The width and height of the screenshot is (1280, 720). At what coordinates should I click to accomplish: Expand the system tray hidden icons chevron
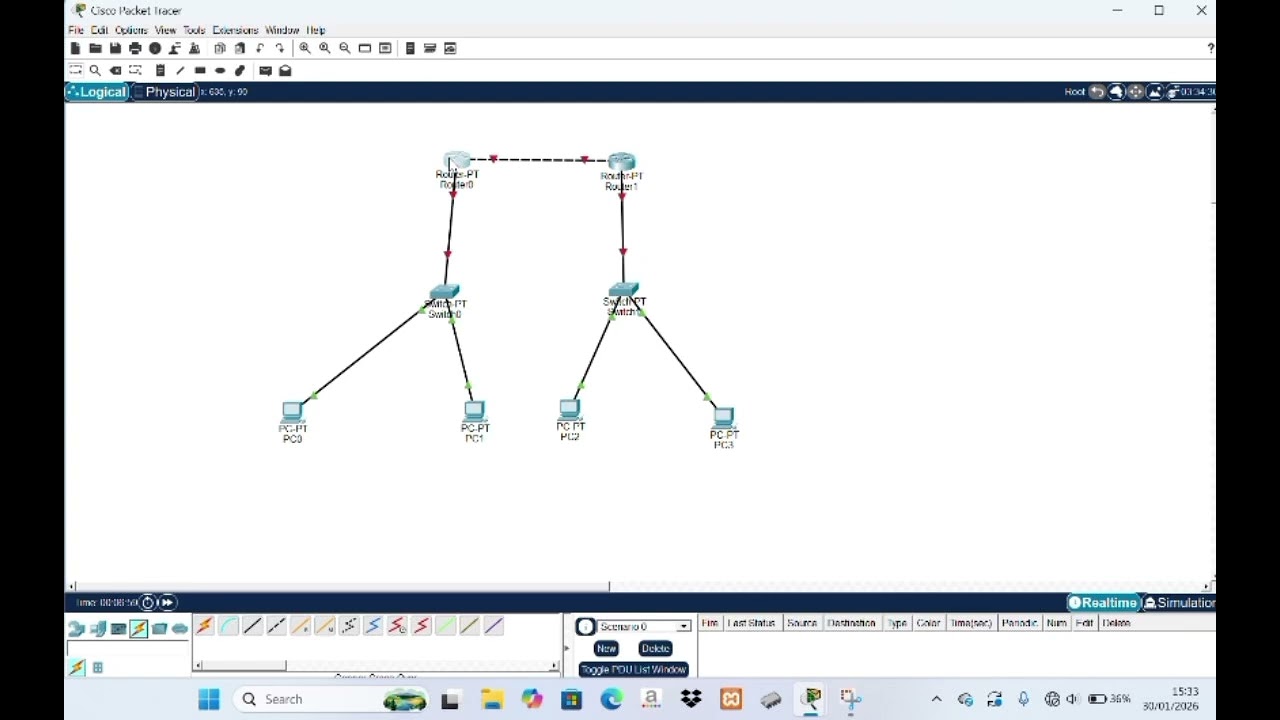936,699
